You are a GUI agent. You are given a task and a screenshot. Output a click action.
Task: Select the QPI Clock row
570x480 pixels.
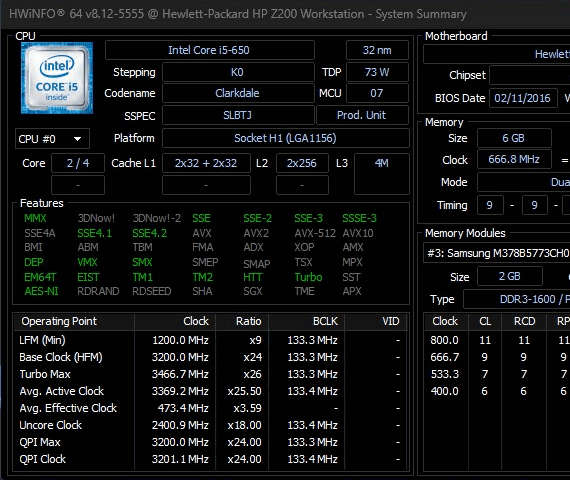[210, 459]
